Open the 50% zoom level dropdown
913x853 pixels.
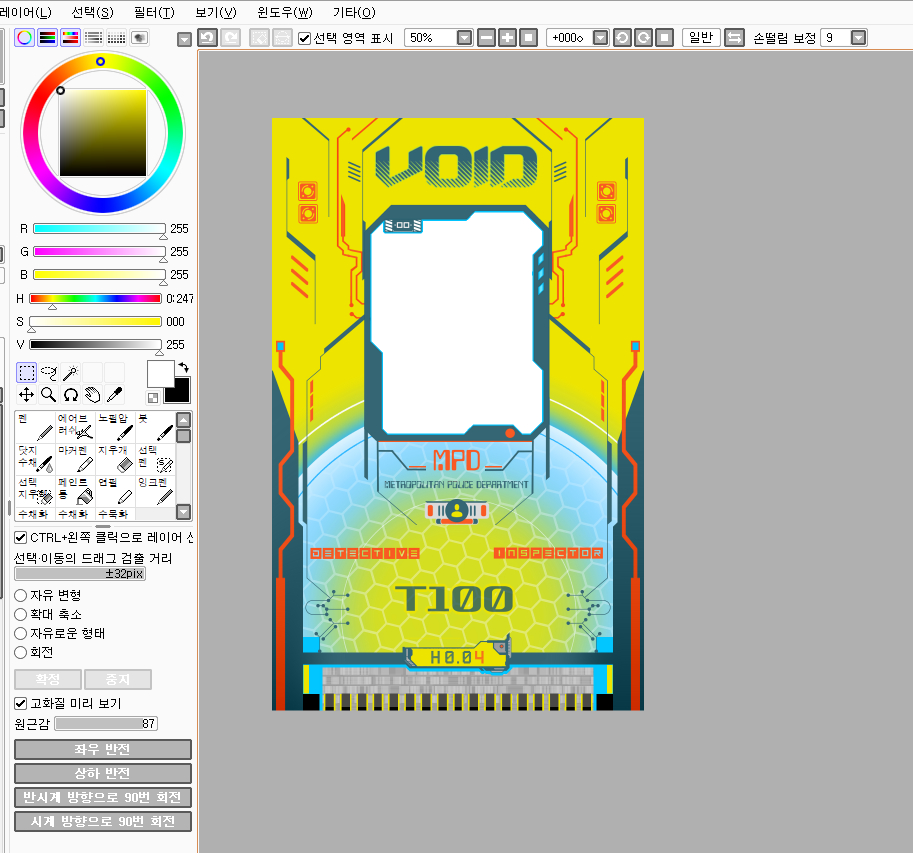click(464, 37)
